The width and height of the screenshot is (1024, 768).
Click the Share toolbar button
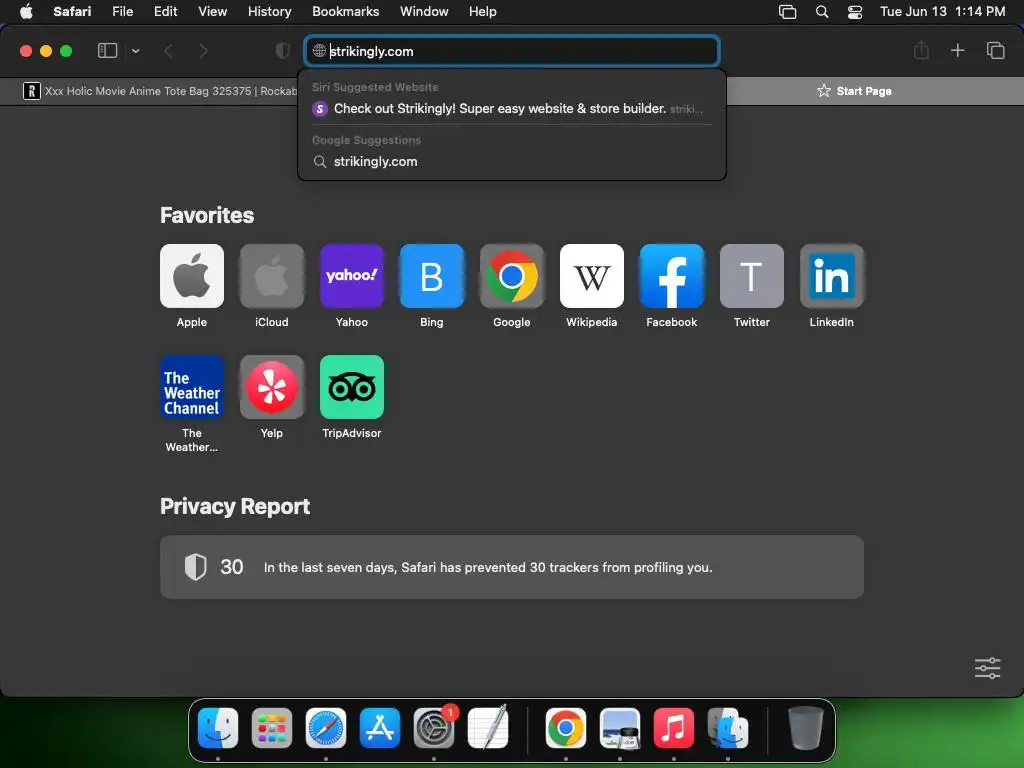pos(921,50)
